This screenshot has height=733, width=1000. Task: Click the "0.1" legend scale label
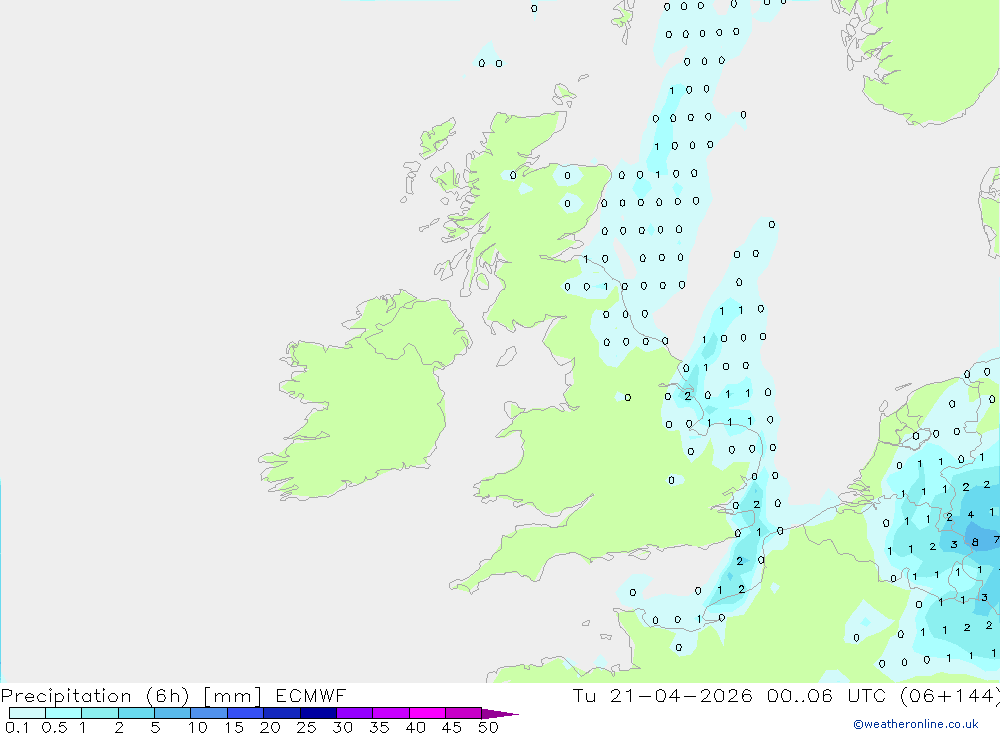point(17,727)
